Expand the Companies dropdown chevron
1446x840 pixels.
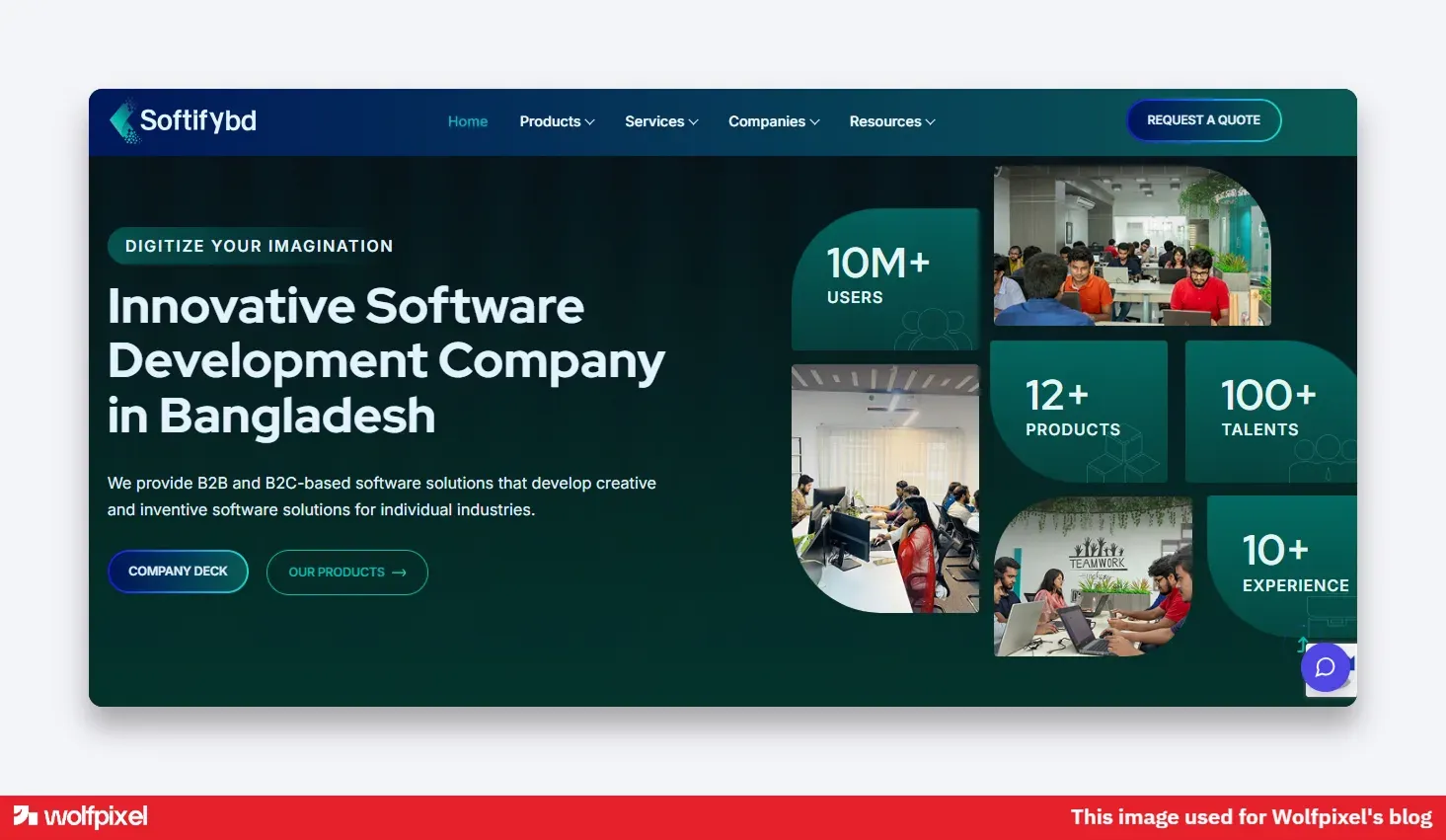815,122
